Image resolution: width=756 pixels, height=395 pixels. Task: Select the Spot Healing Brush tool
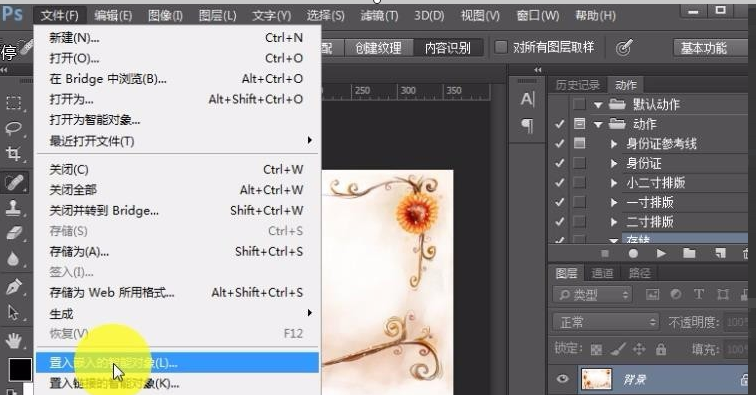(x=14, y=182)
